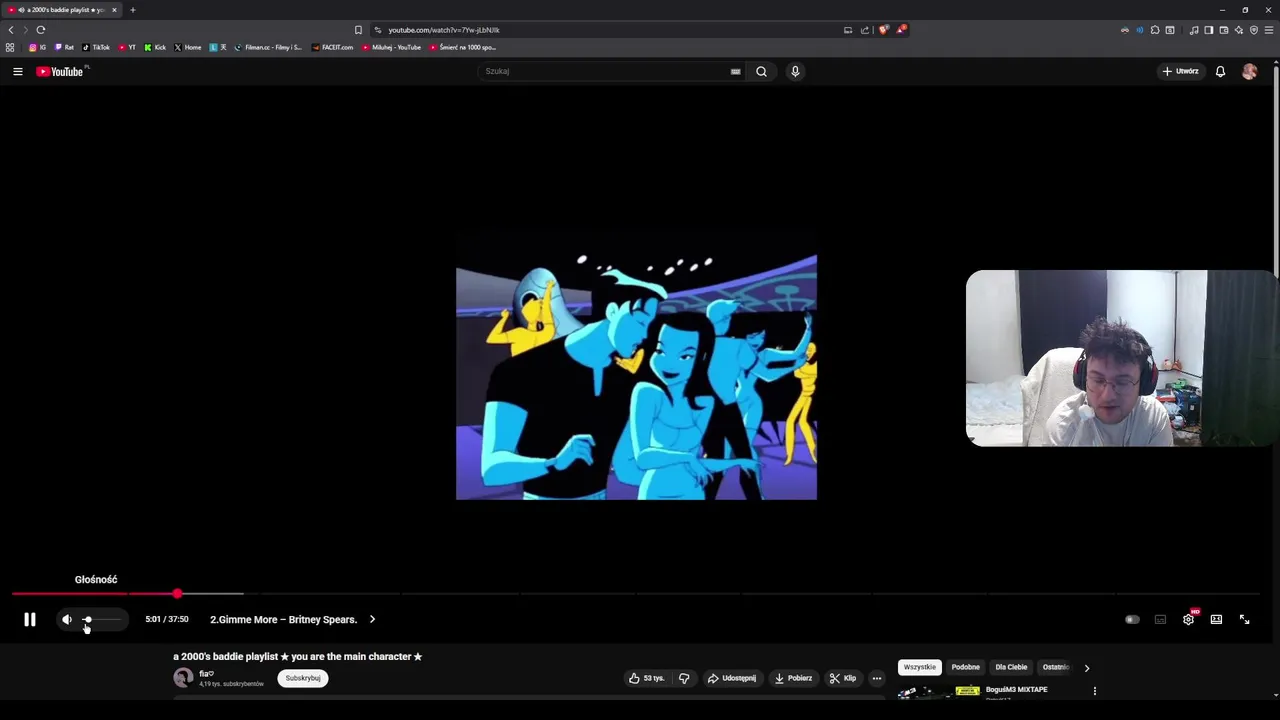Open Brave Wallet icon
Viewport: 1280px width, 720px height.
tap(1224, 30)
